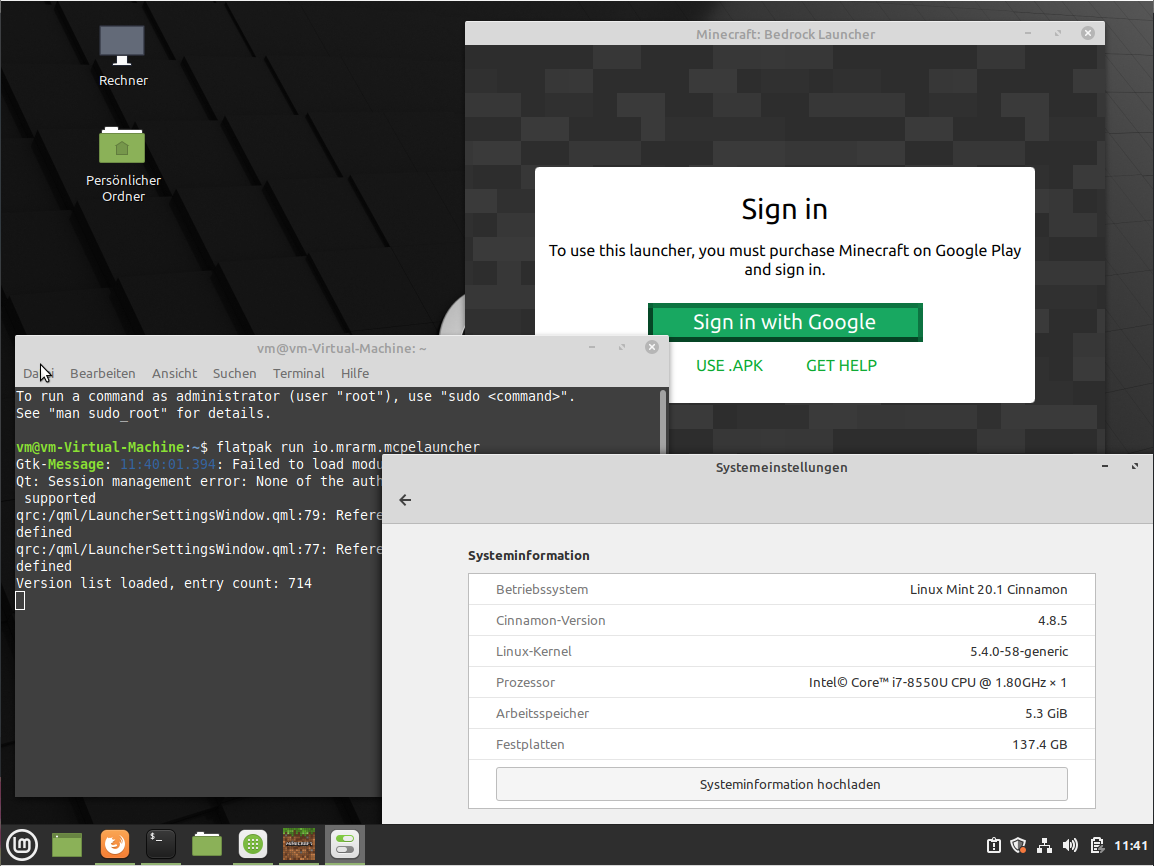Image resolution: width=1154 pixels, height=866 pixels.
Task: Click Systeminformation hochladen button
Action: pos(782,784)
